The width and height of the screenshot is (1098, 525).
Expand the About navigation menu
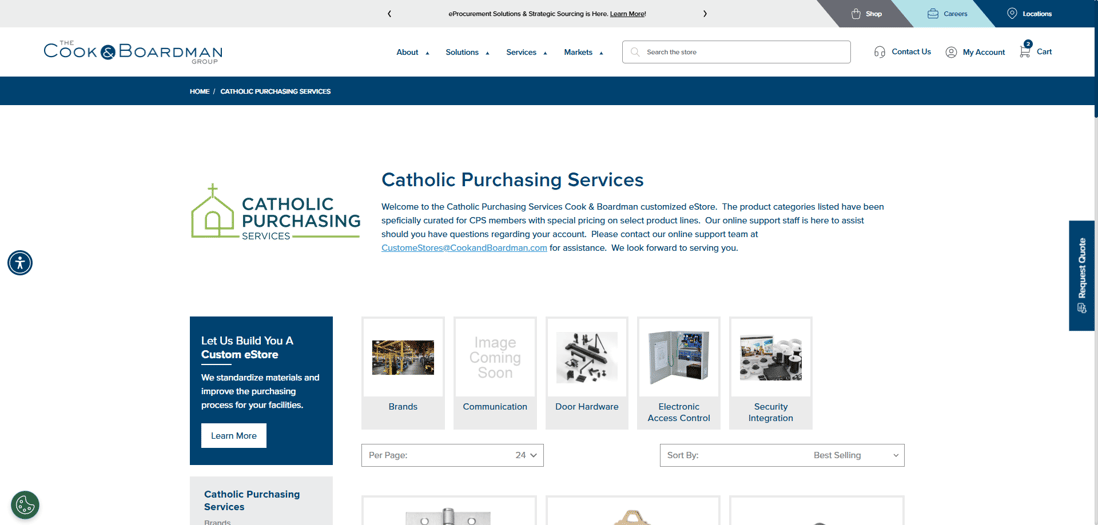pos(412,52)
